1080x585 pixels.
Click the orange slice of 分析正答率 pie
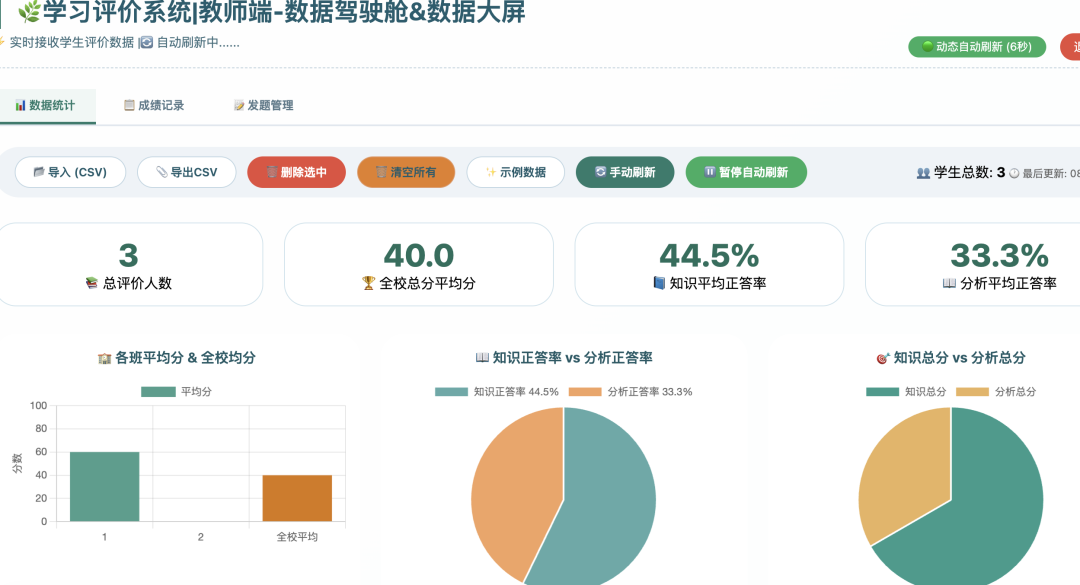point(513,489)
